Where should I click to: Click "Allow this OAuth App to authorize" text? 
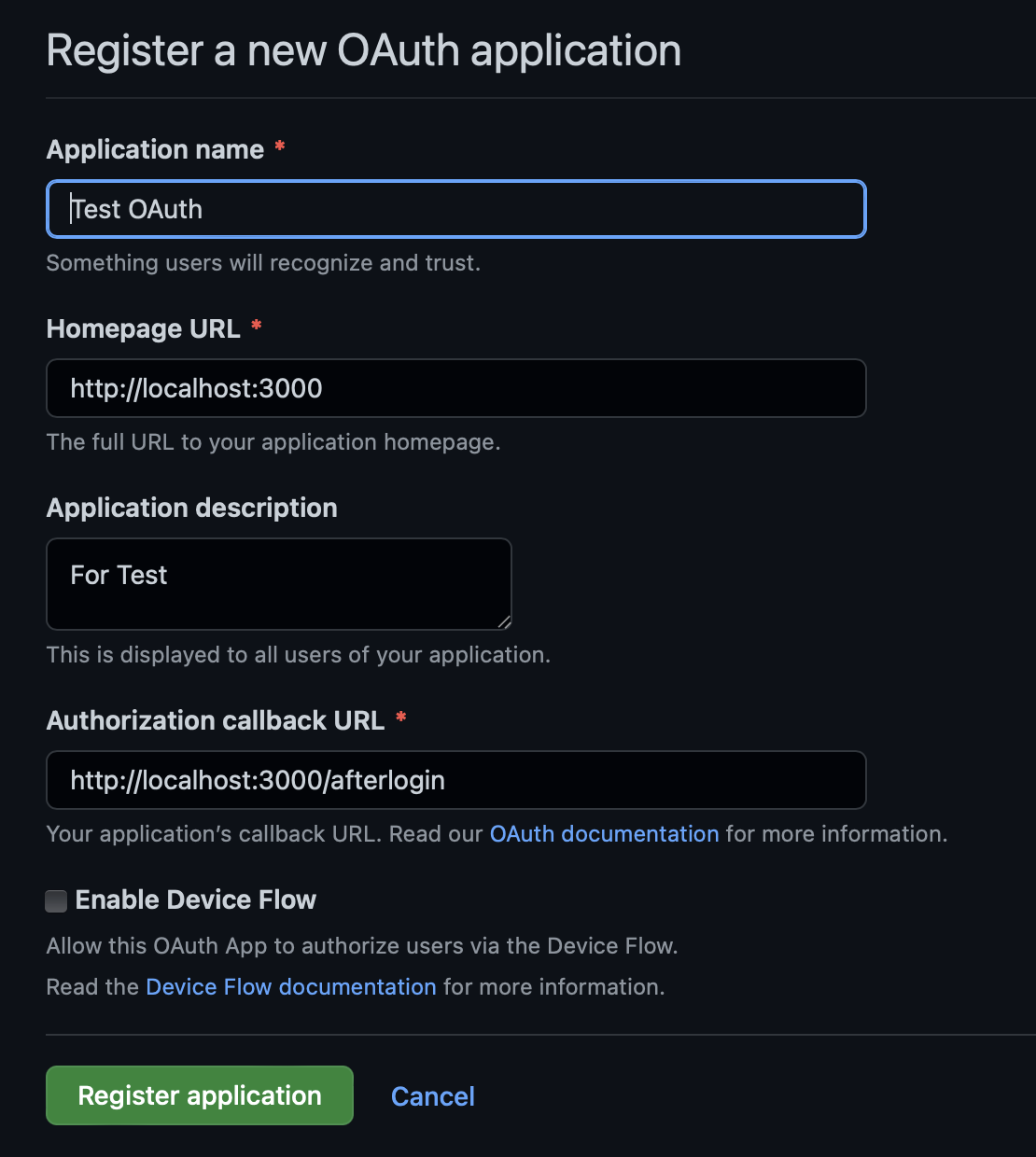[x=362, y=946]
